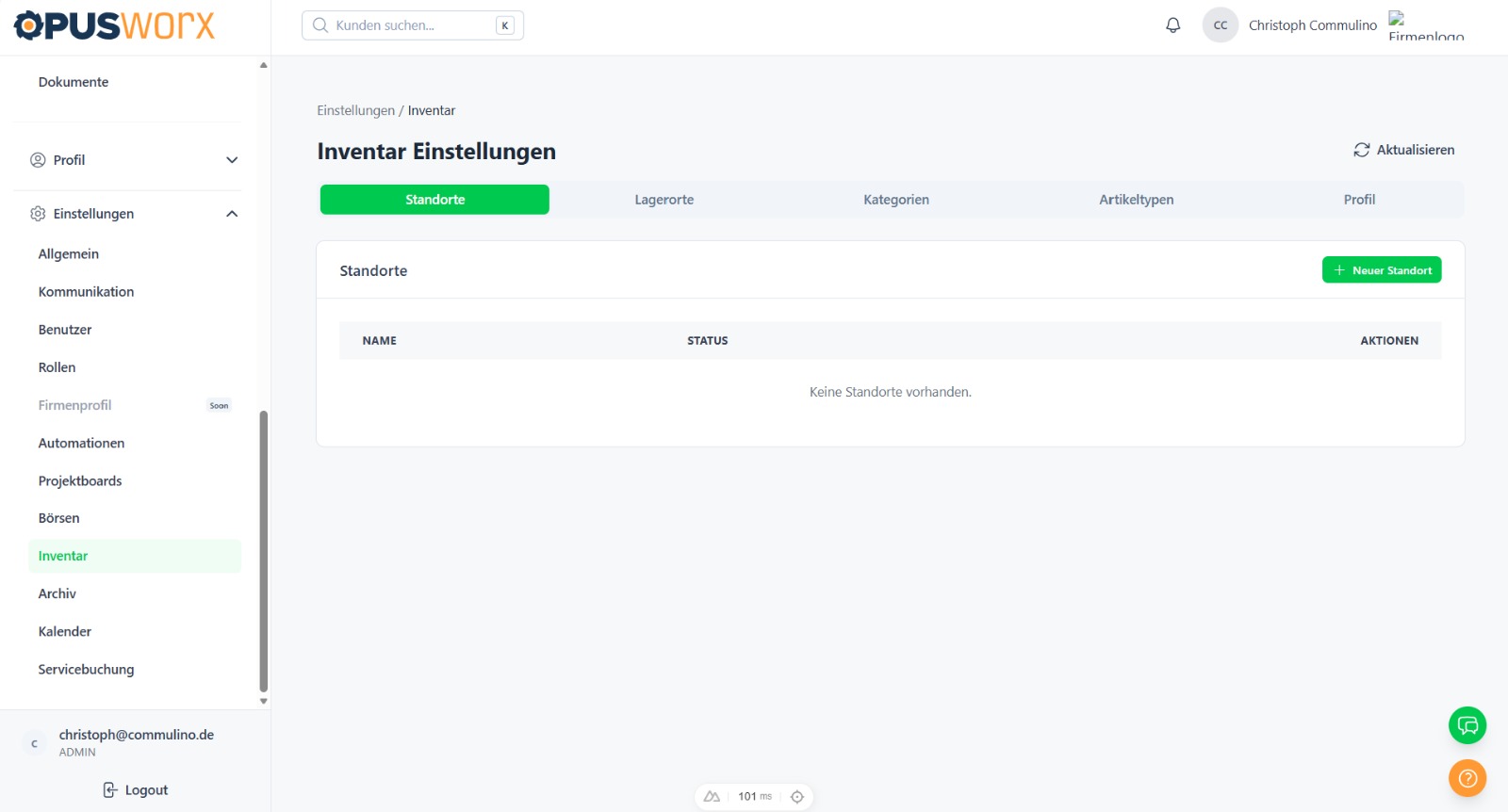Open Dokumente in the sidebar
This screenshot has height=812, width=1508.
tap(135, 82)
